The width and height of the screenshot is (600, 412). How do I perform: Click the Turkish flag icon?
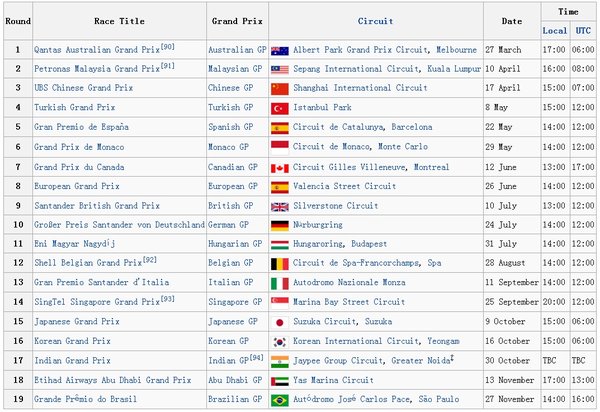coord(280,108)
